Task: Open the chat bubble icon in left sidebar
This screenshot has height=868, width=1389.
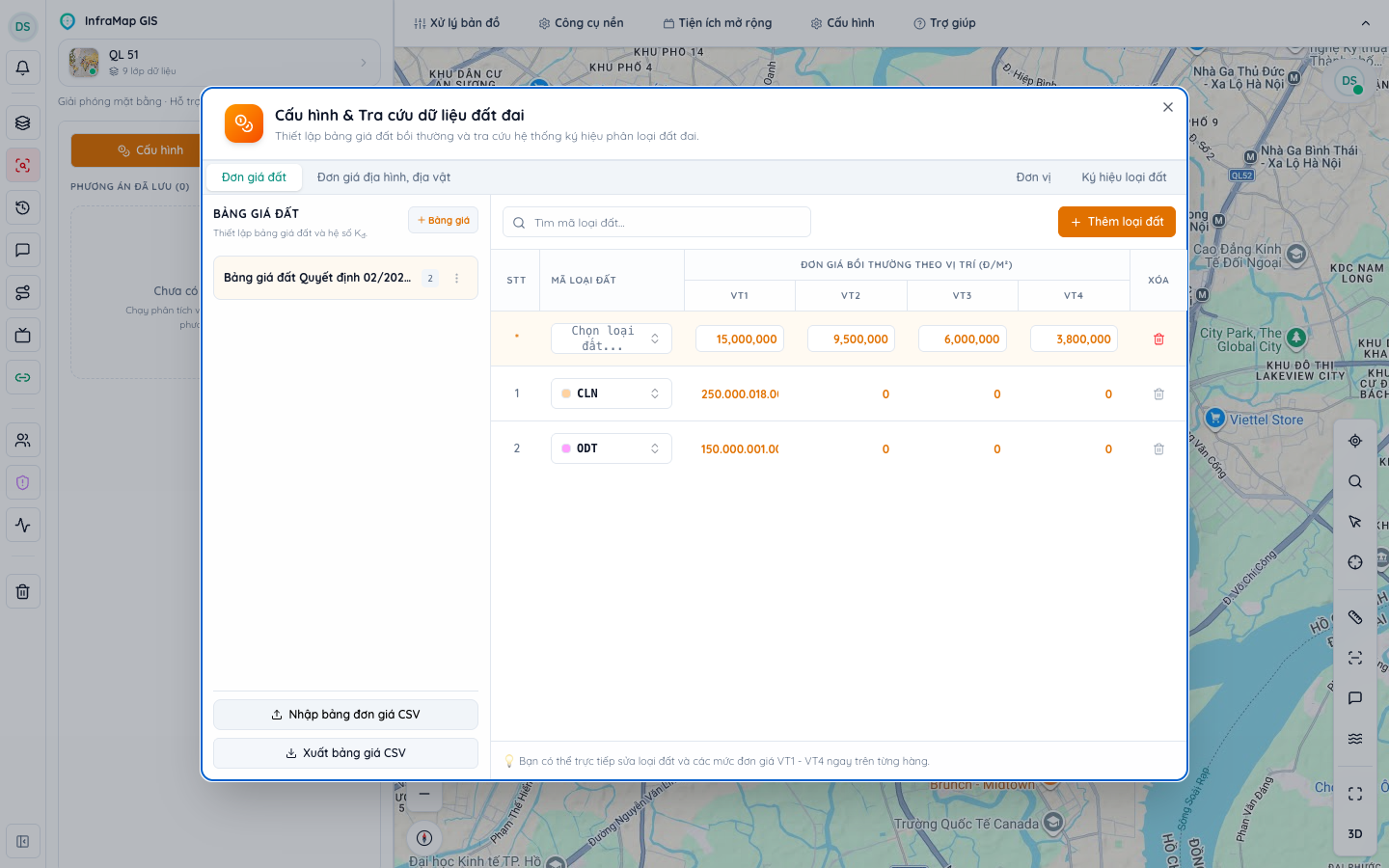Action: [x=23, y=250]
